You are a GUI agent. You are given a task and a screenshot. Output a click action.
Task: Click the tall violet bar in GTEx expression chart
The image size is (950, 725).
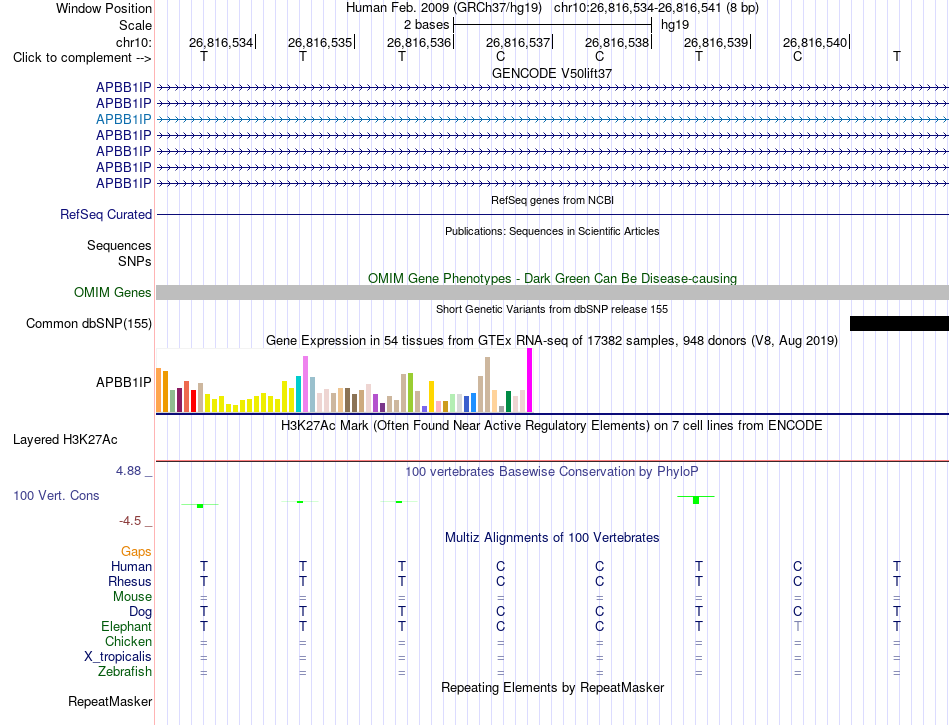tap(305, 384)
